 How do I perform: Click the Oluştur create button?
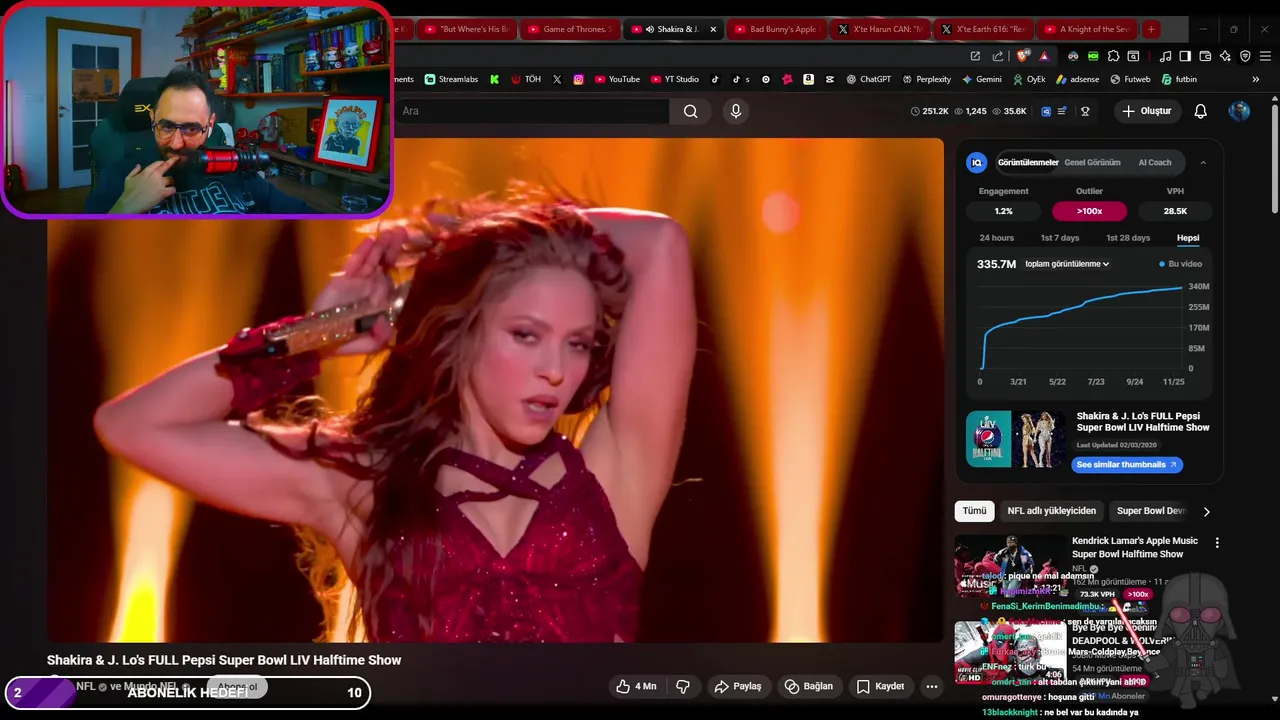point(1146,111)
